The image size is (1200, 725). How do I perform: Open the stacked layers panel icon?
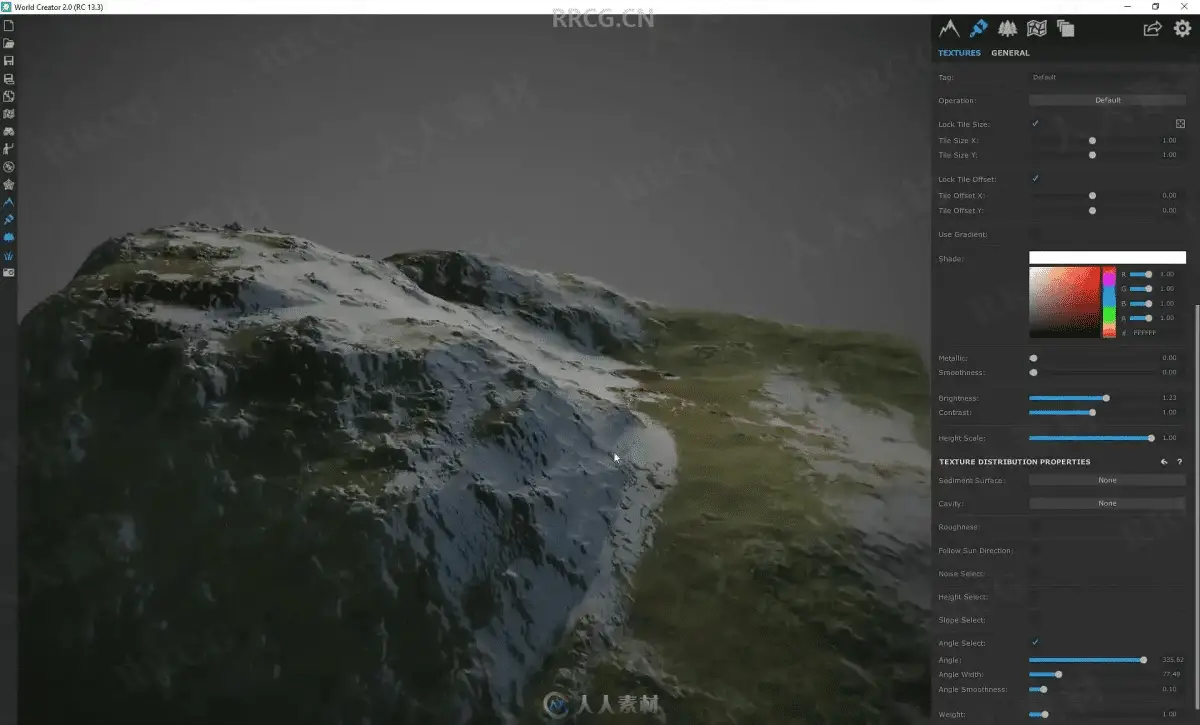click(x=1066, y=29)
